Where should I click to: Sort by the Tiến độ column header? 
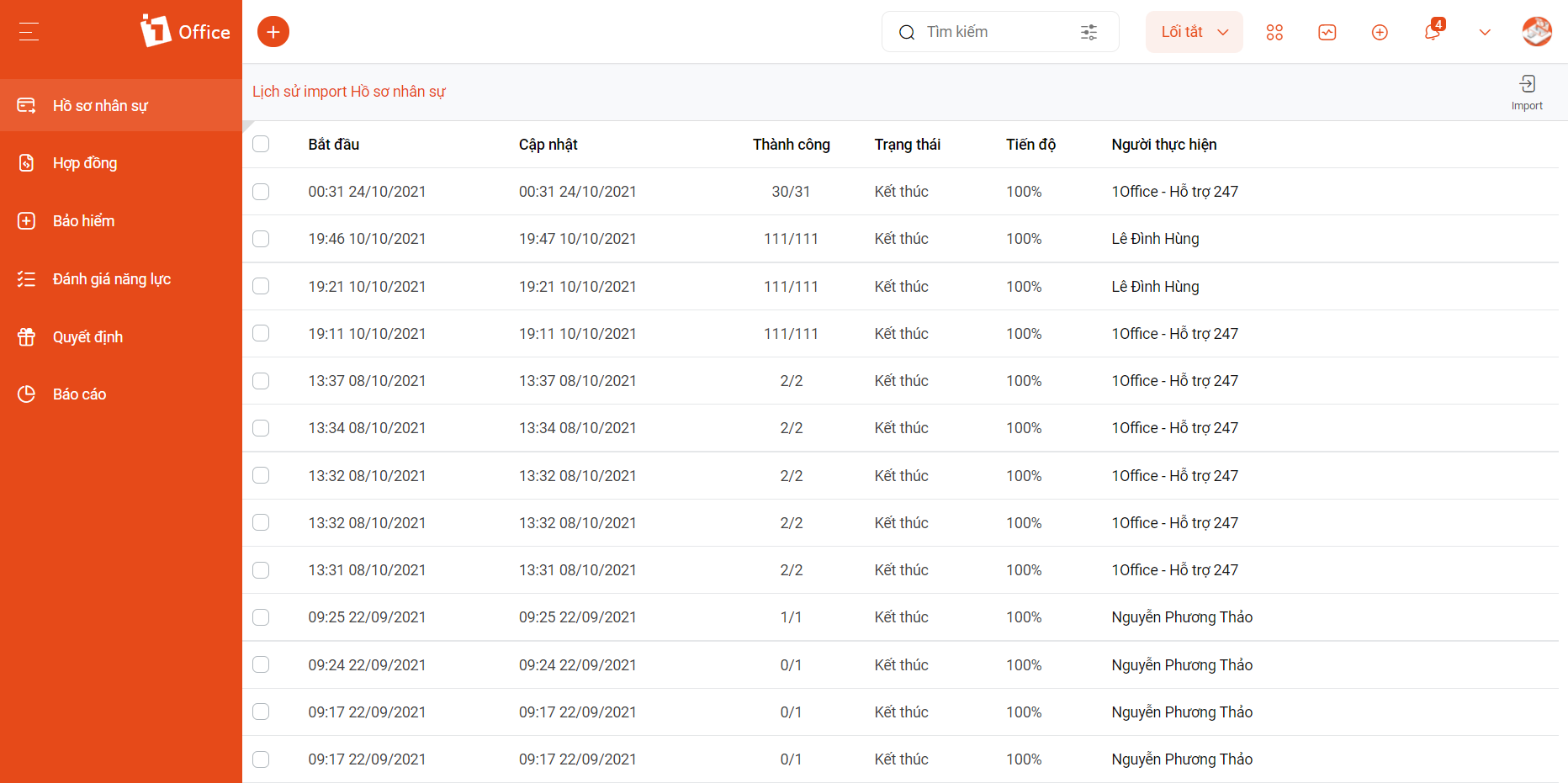pos(1030,145)
